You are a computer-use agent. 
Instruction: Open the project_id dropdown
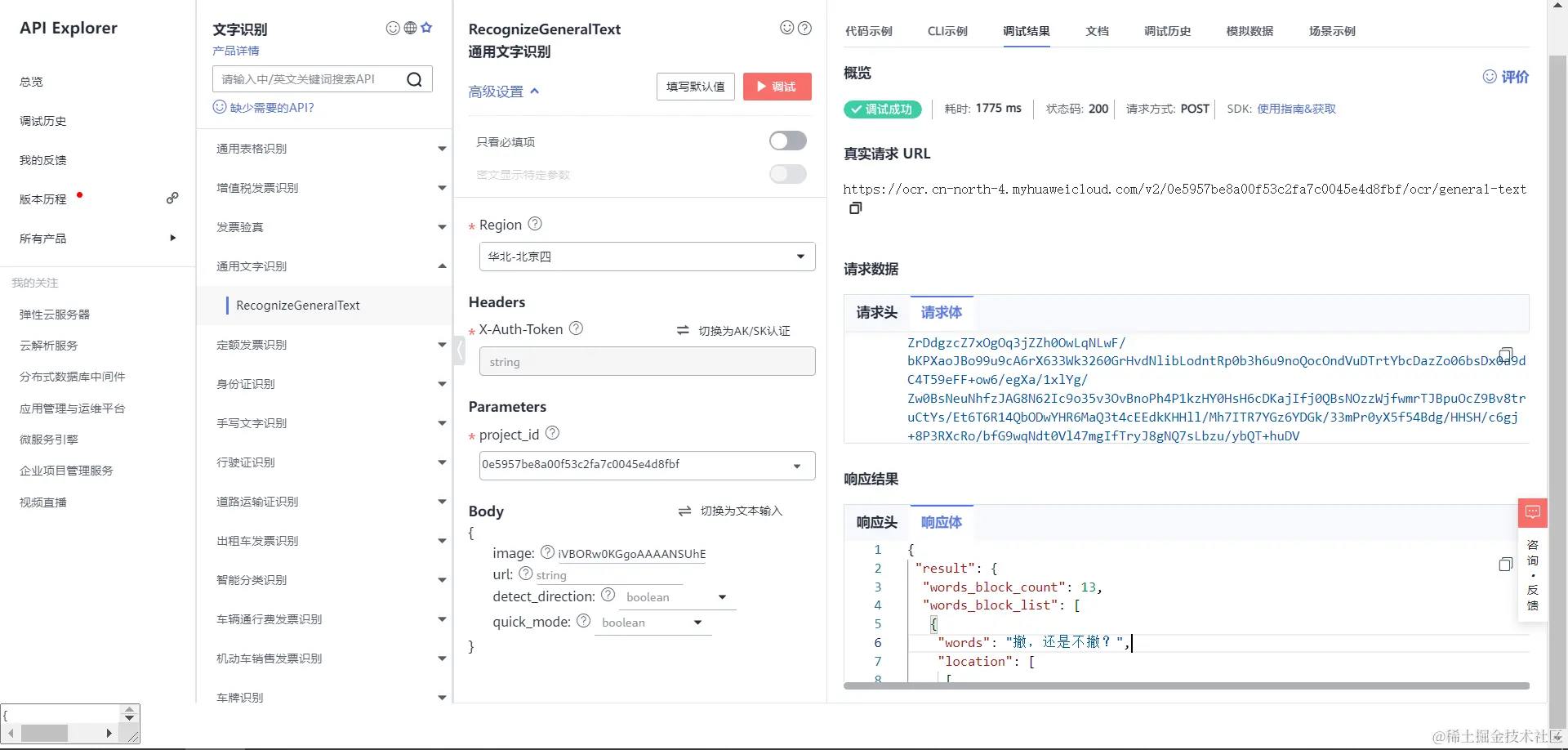[x=647, y=465]
